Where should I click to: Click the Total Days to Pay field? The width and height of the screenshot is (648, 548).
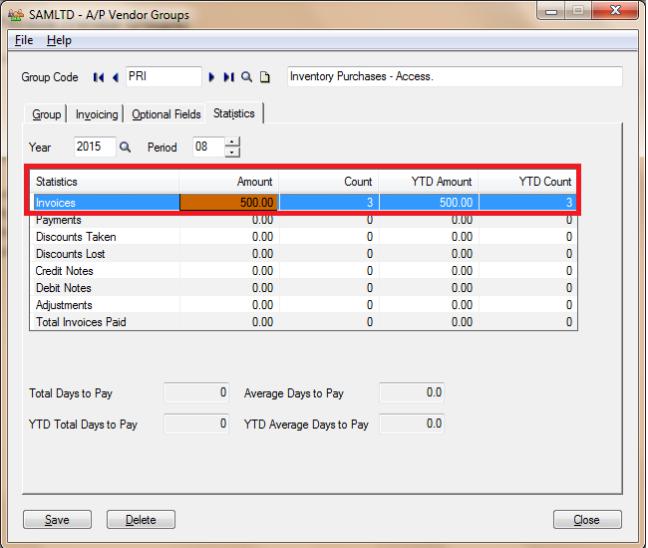pos(196,393)
